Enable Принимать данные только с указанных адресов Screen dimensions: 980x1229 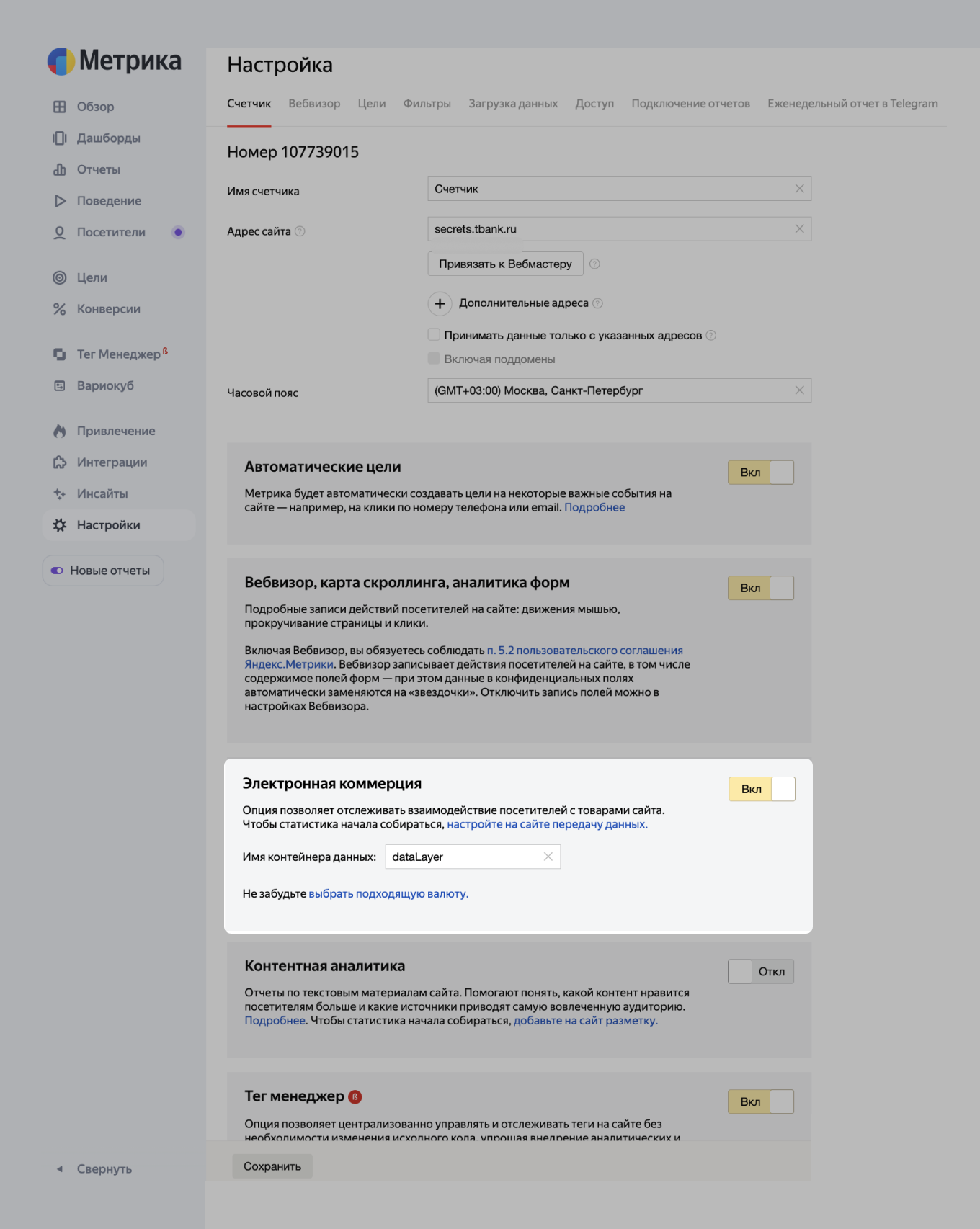tap(434, 335)
